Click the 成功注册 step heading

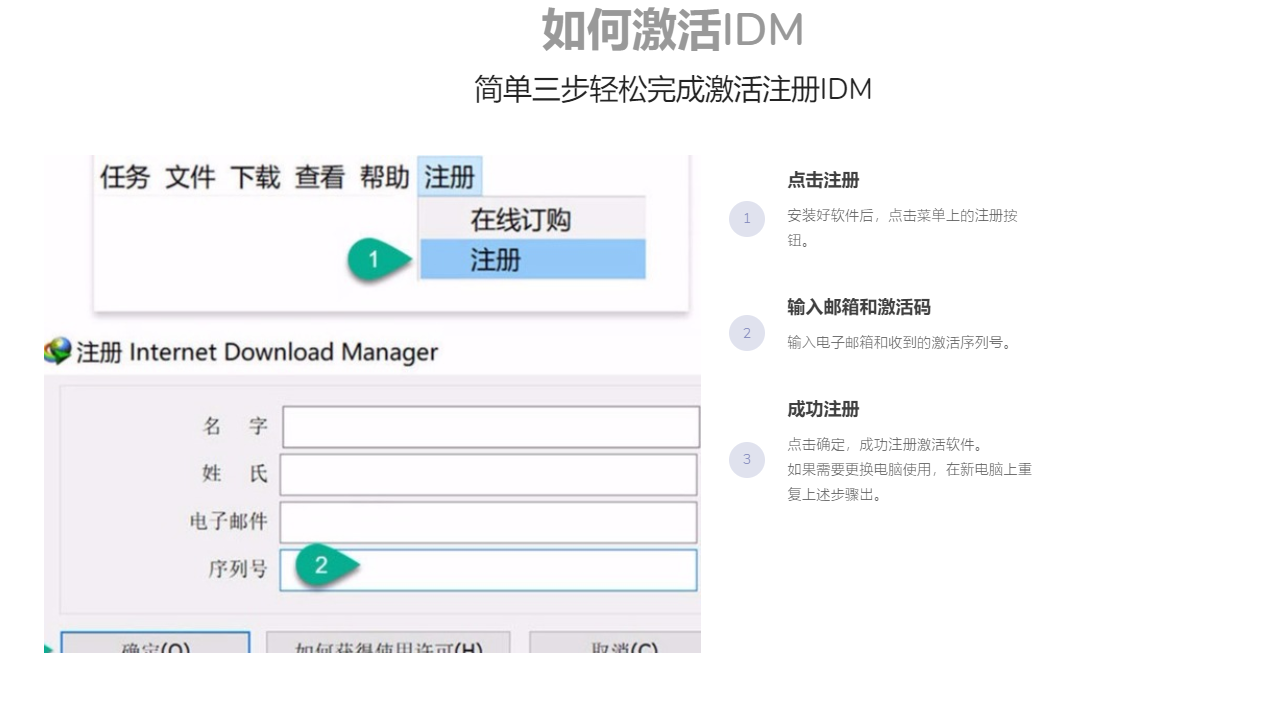click(823, 409)
